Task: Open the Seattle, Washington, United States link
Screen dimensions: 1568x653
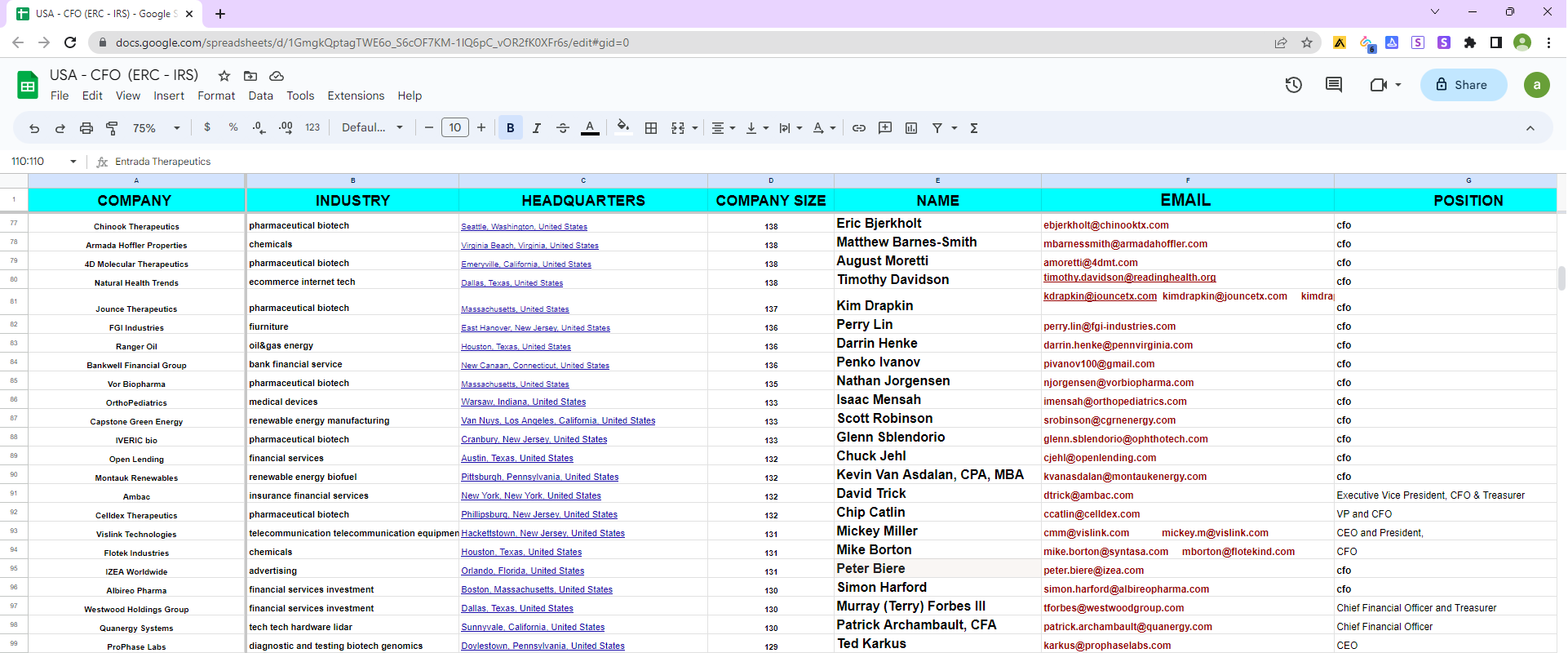Action: click(x=524, y=227)
